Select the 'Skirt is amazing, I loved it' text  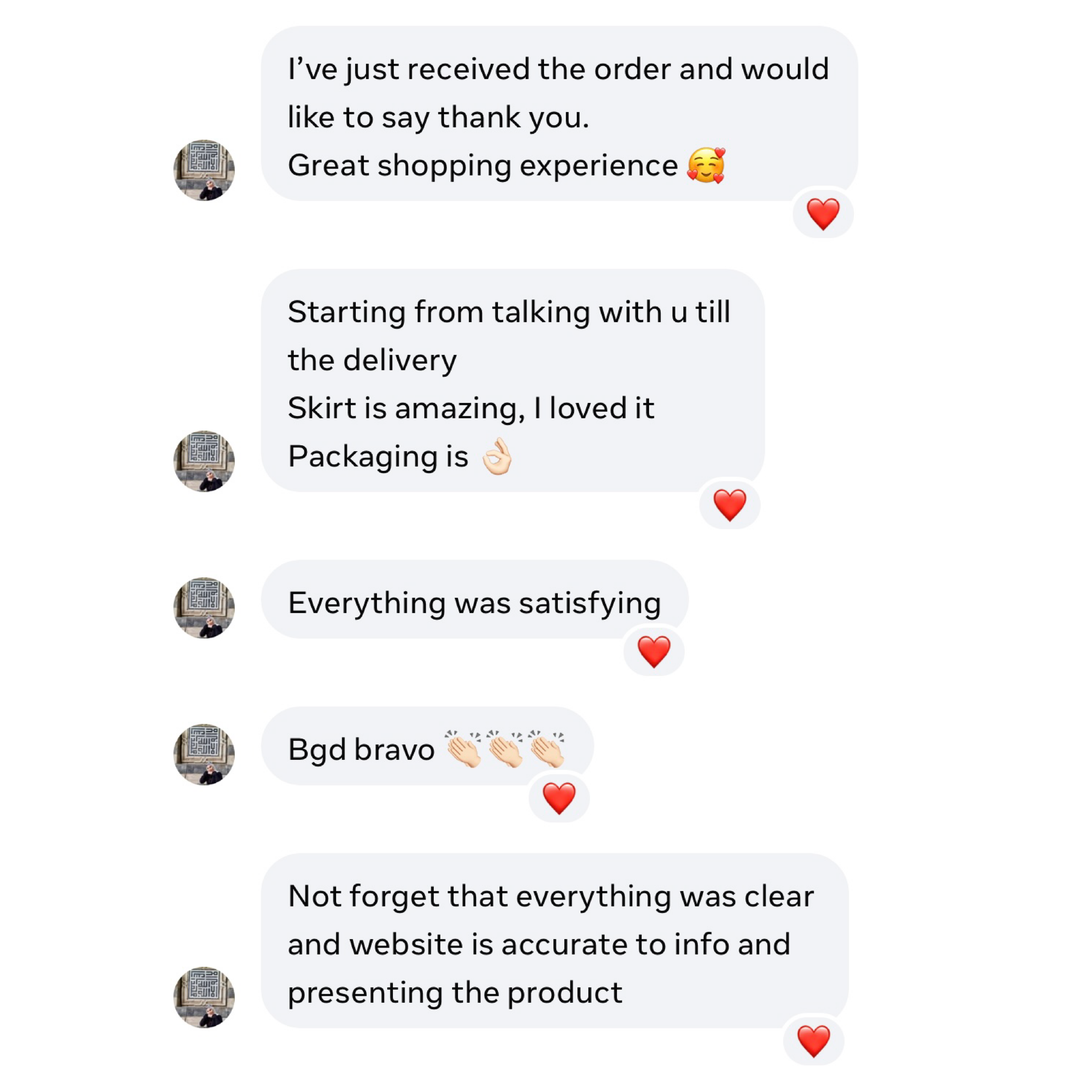pos(471,408)
